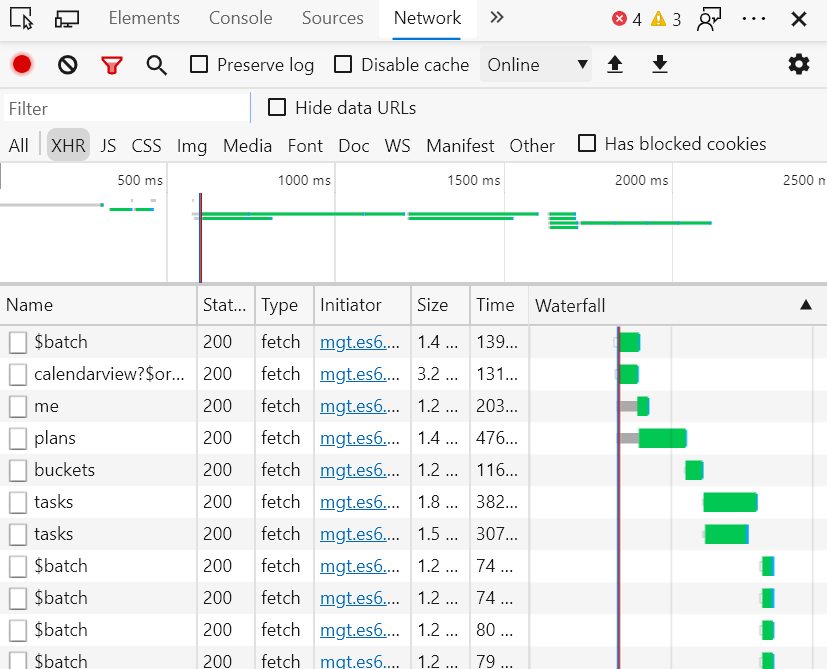The image size is (827, 669).
Task: Focus the Filter text field
Action: (127, 108)
